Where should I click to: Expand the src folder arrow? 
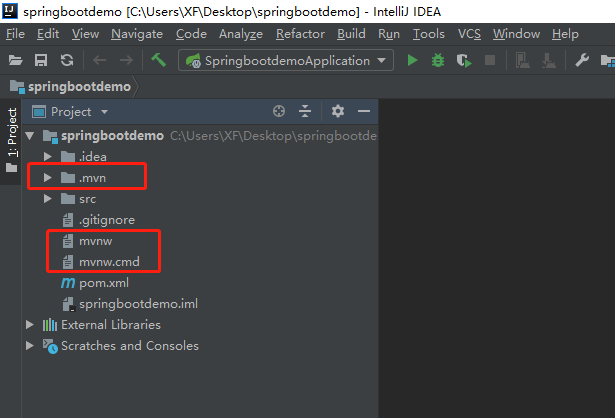click(48, 199)
